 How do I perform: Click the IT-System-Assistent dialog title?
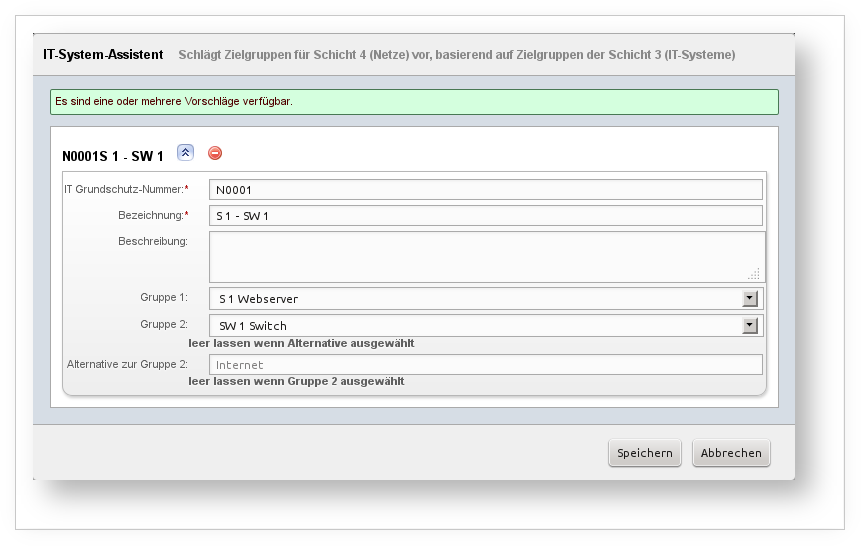pyautogui.click(x=103, y=55)
